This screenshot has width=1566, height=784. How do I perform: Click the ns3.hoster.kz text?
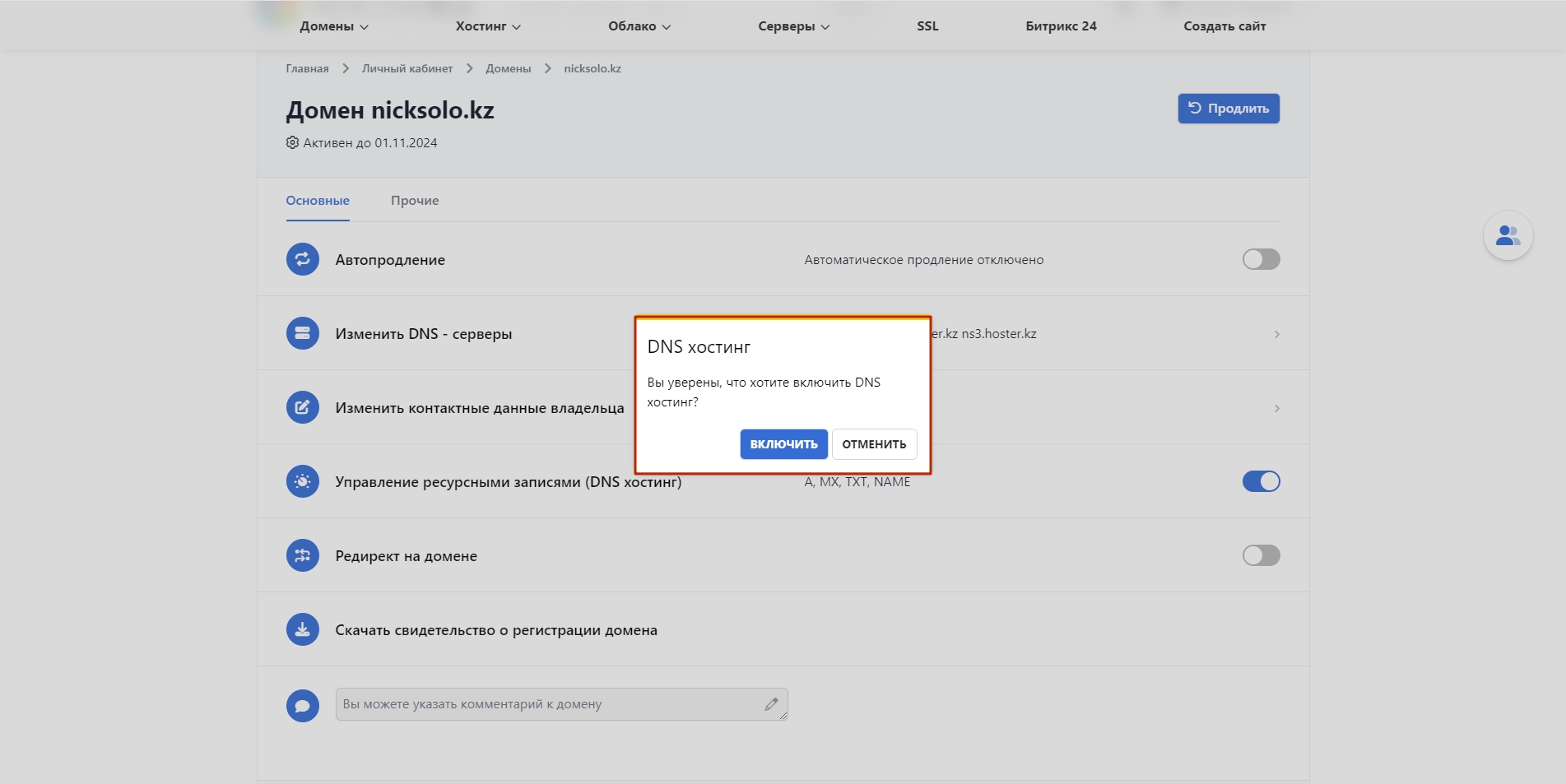[999, 334]
